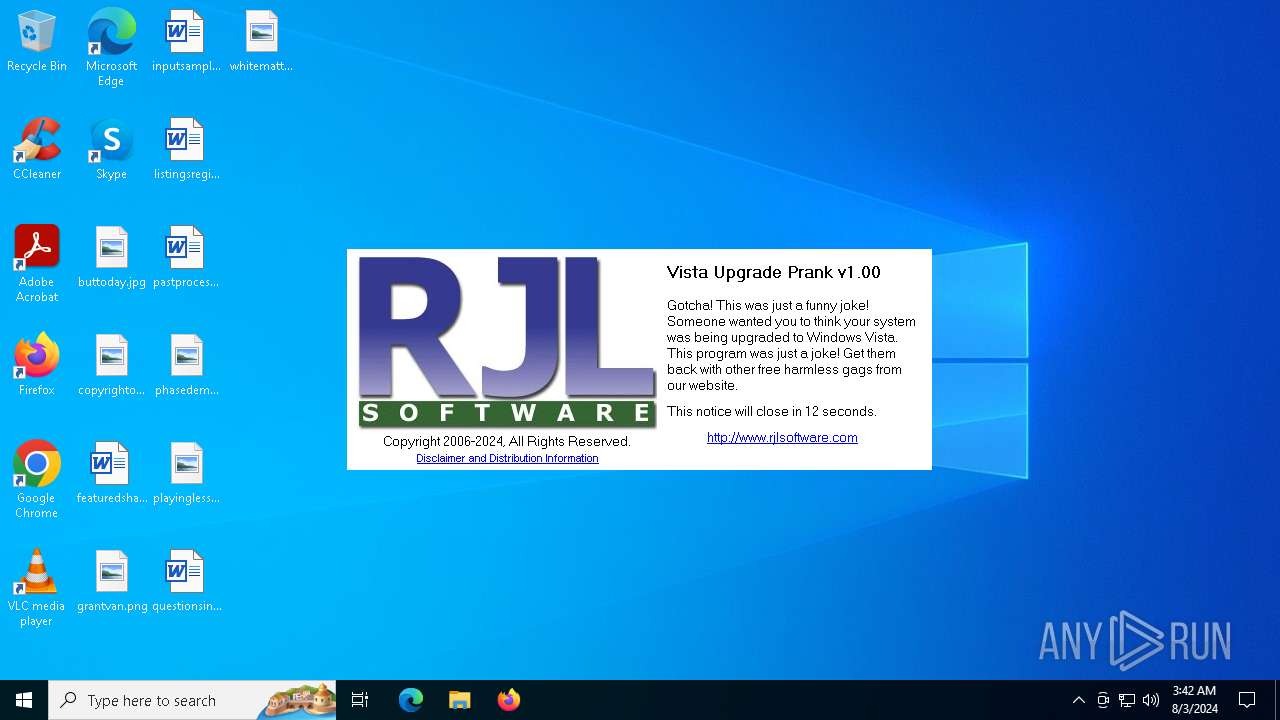Image resolution: width=1280 pixels, height=720 pixels.
Task: Select the Microsoft Edge desktop shortcut
Action: point(111,48)
